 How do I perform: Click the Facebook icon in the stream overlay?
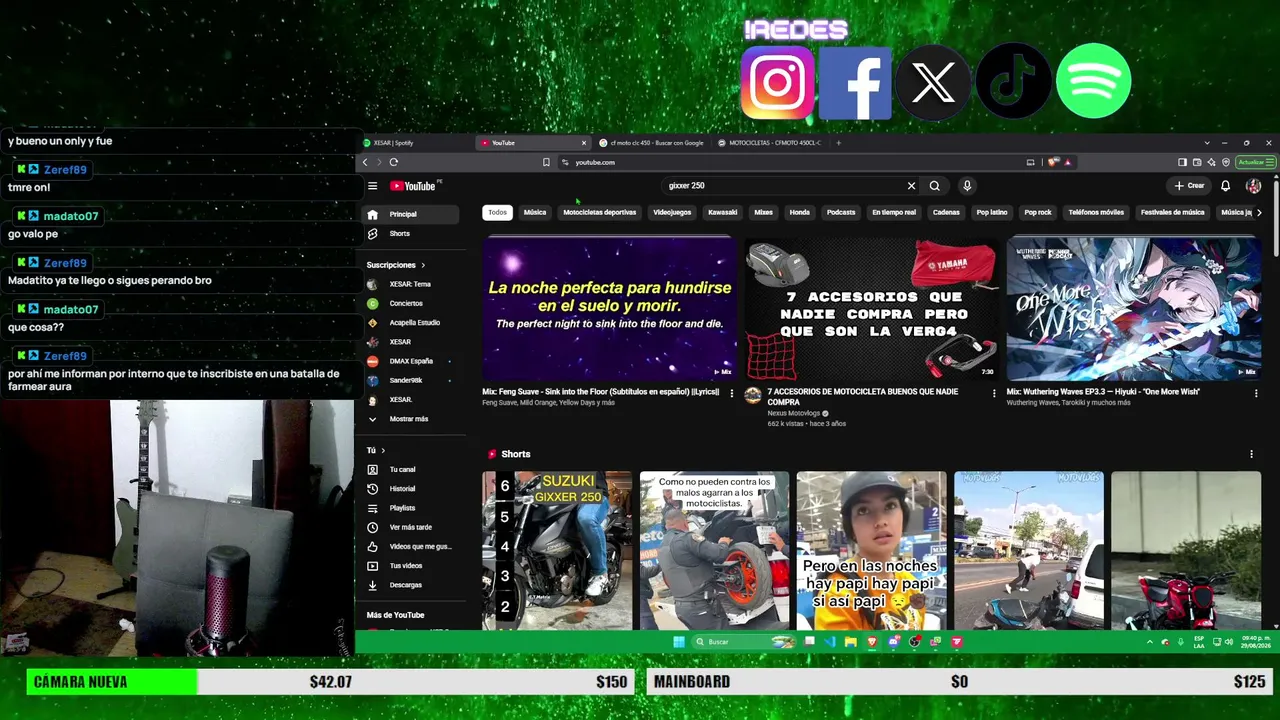pos(855,82)
